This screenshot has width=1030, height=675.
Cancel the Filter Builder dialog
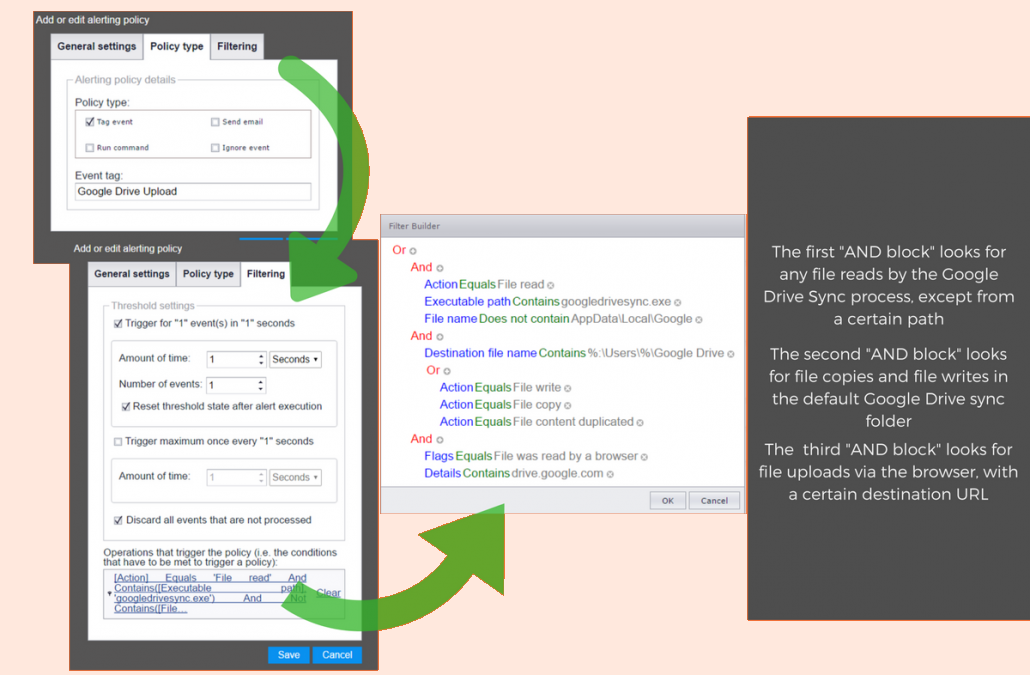tap(714, 501)
